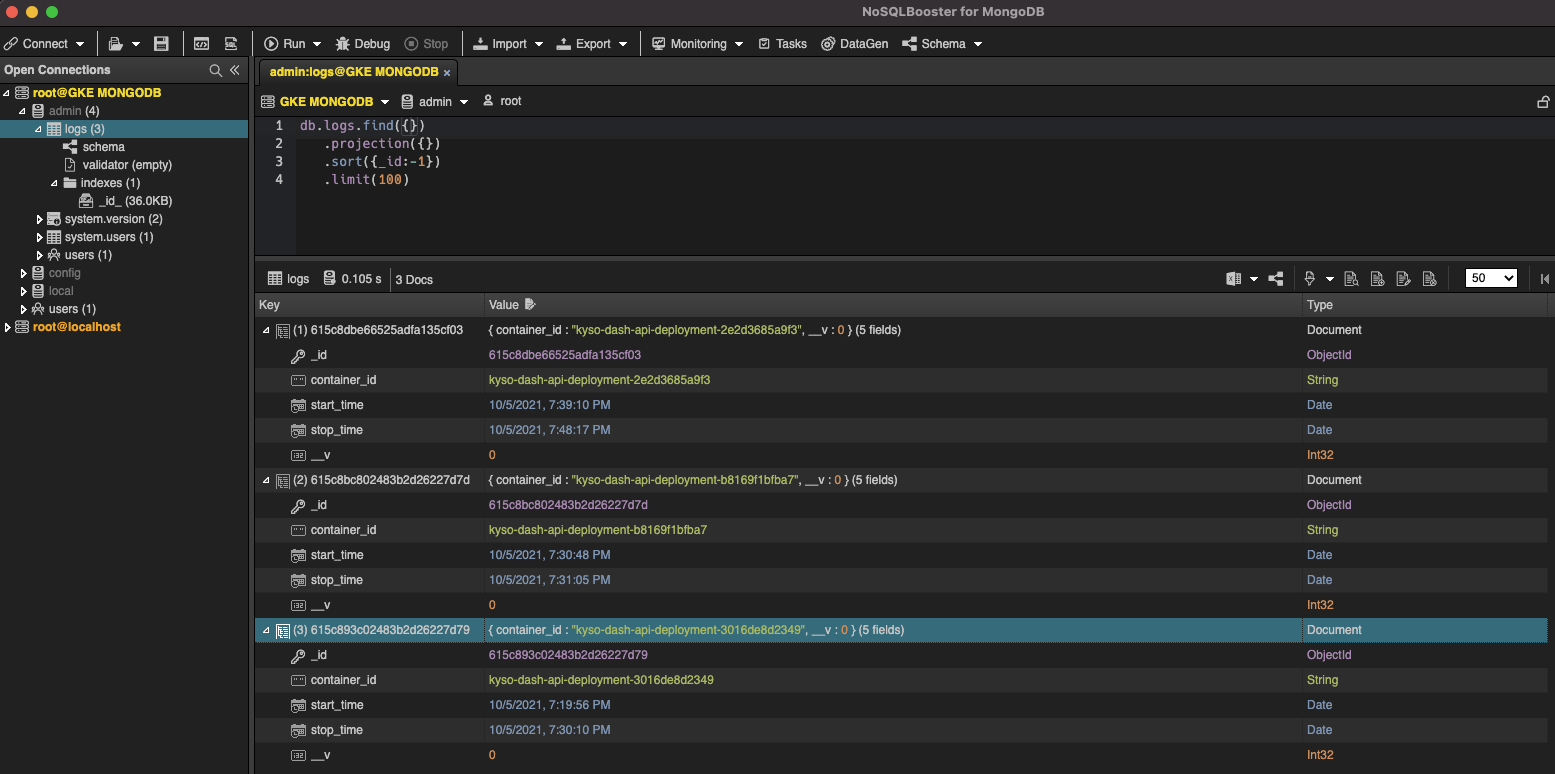Open the Run options dropdown arrow

(317, 44)
